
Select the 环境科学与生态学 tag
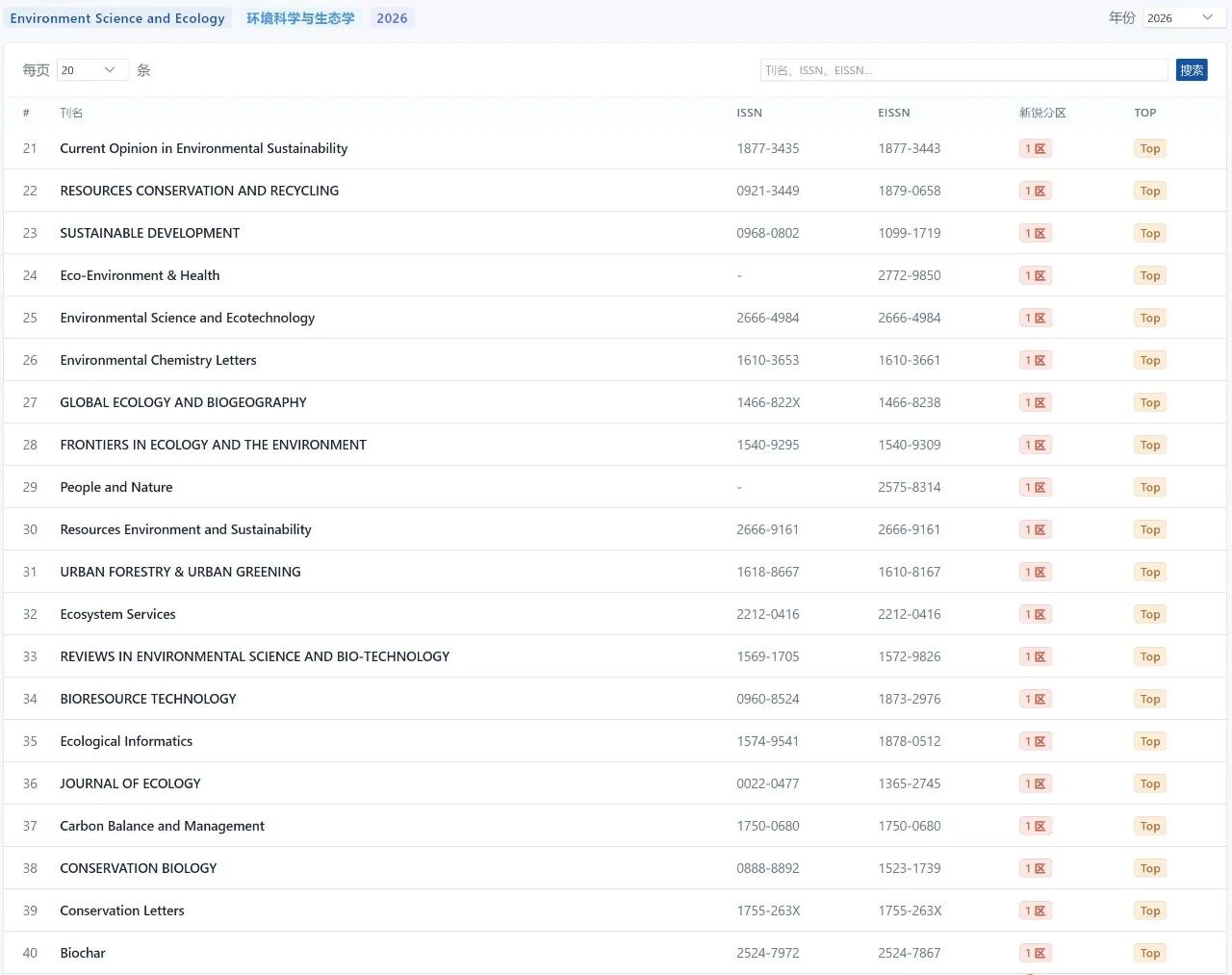pos(300,18)
